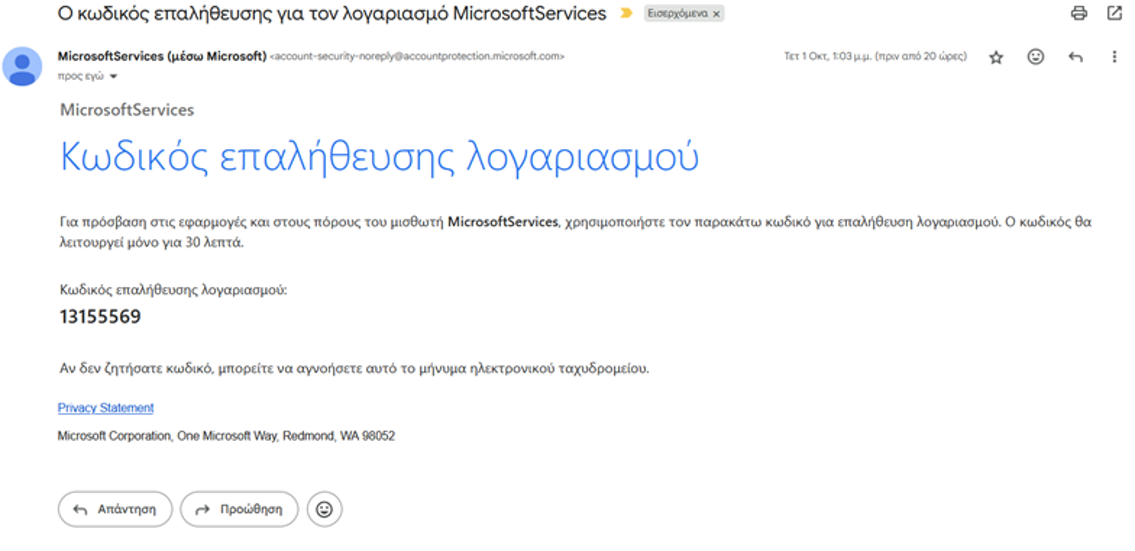
Task: Remove the Εισερχόμενα label with the x
Action: point(716,14)
